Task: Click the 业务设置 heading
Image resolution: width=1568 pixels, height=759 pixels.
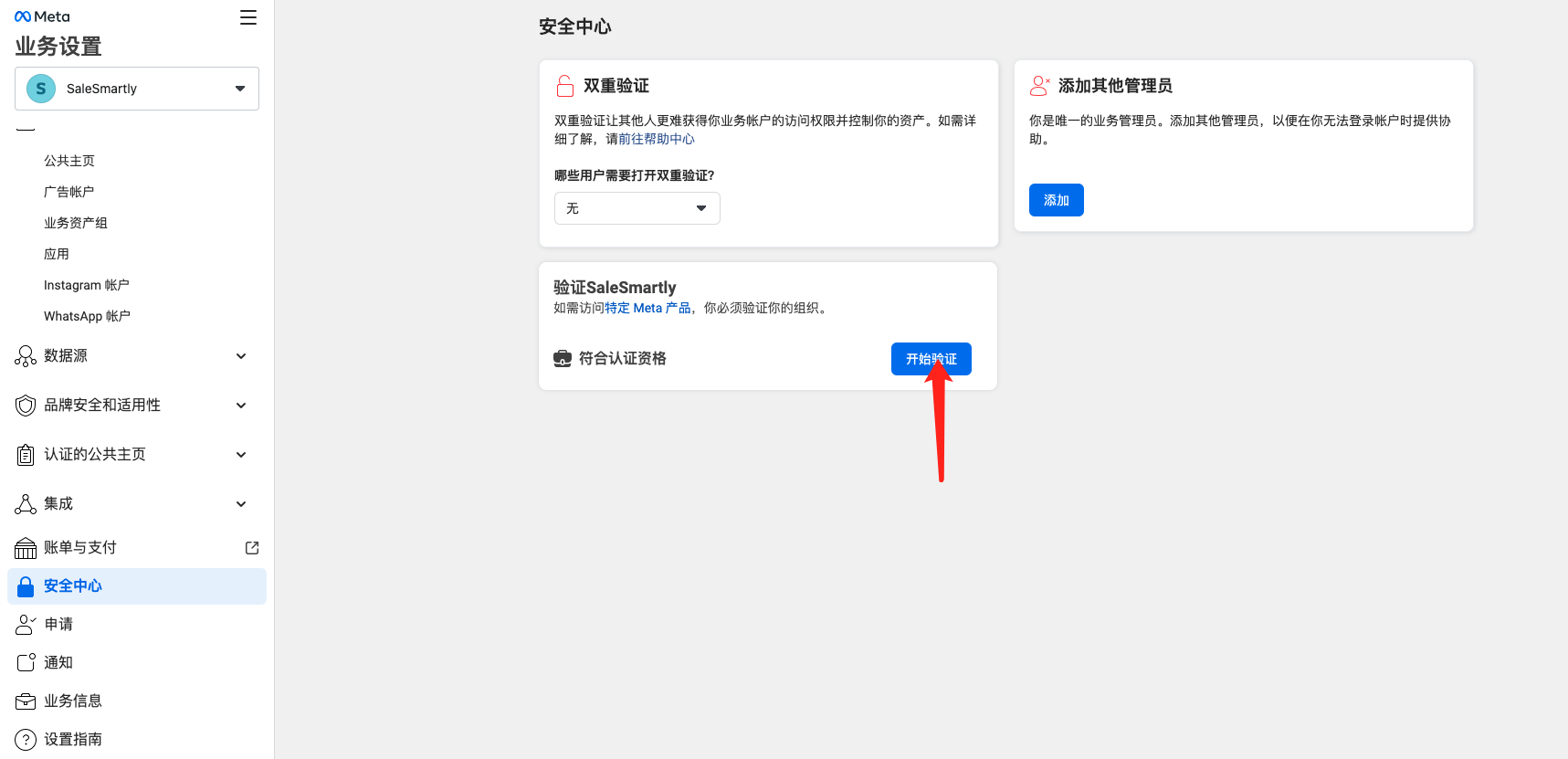Action: click(x=58, y=47)
